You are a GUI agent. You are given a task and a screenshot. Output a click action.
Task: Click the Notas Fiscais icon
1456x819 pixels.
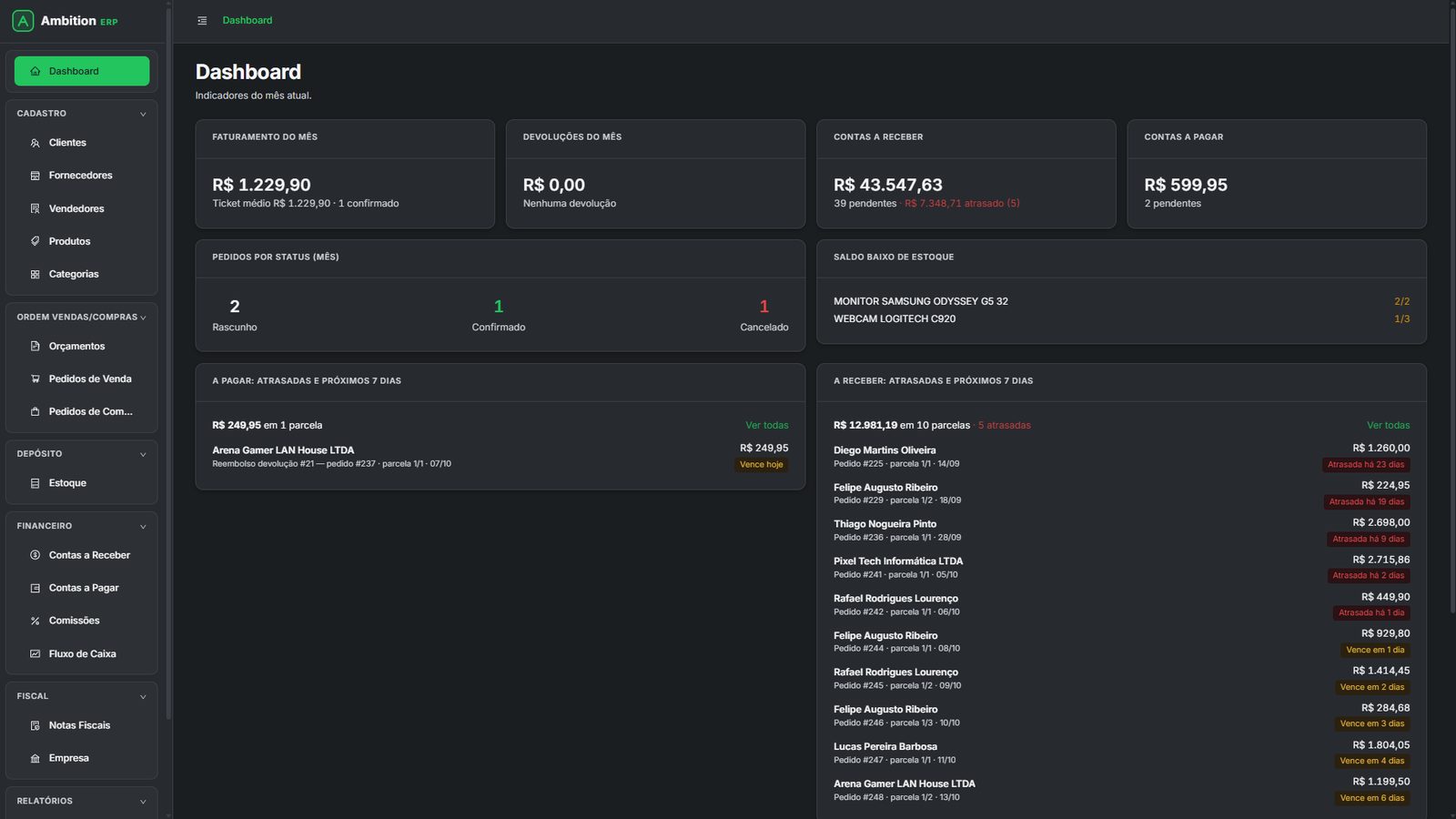point(35,725)
